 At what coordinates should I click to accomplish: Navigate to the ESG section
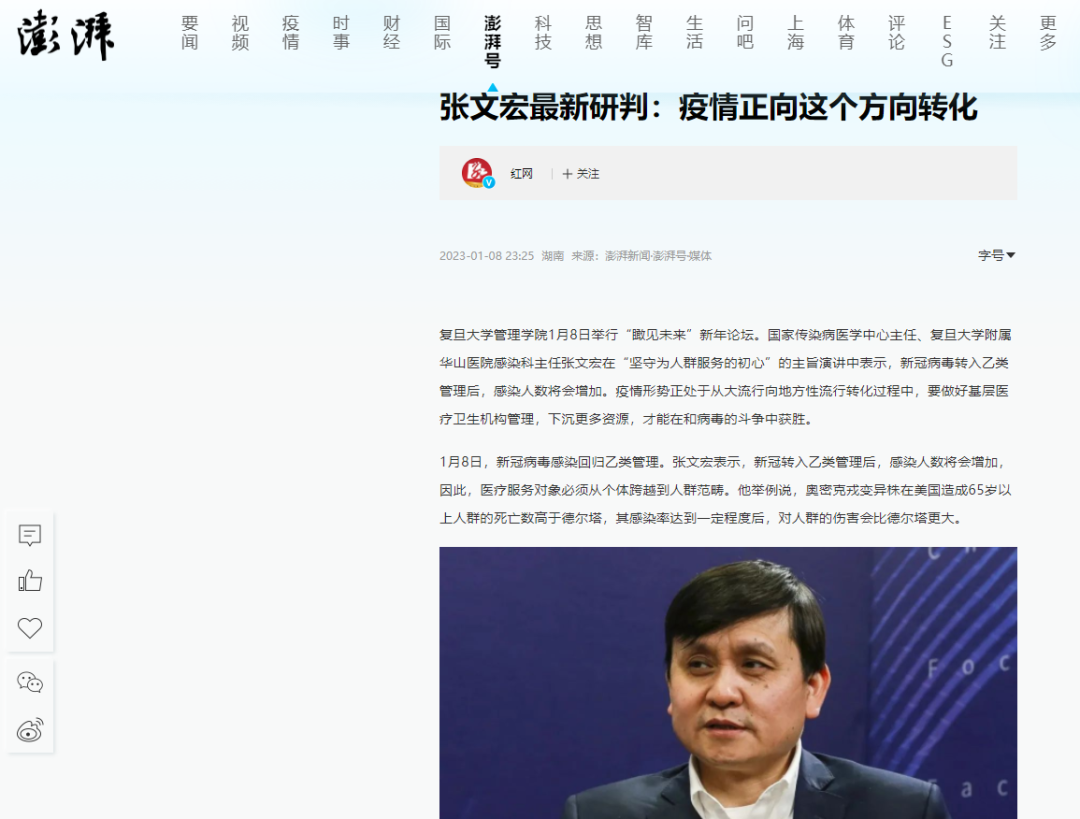click(x=947, y=42)
